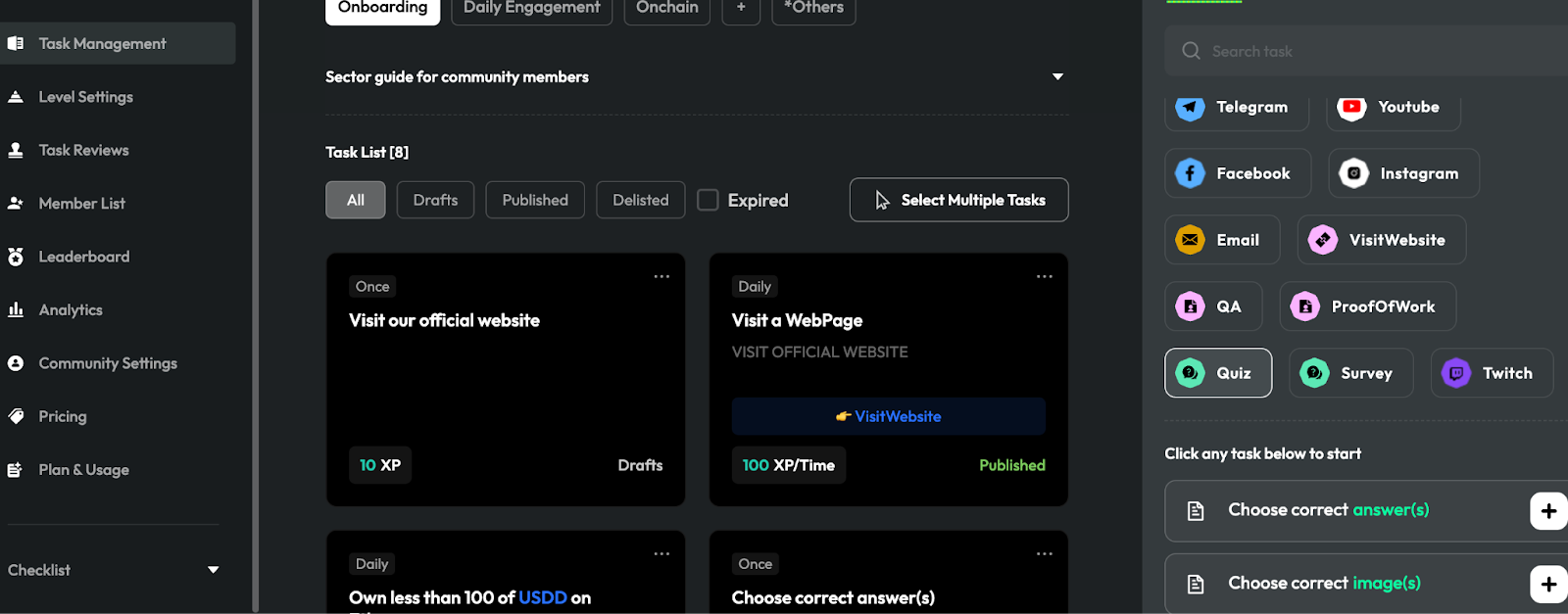Switch to the Daily Engagement tab

click(x=531, y=9)
